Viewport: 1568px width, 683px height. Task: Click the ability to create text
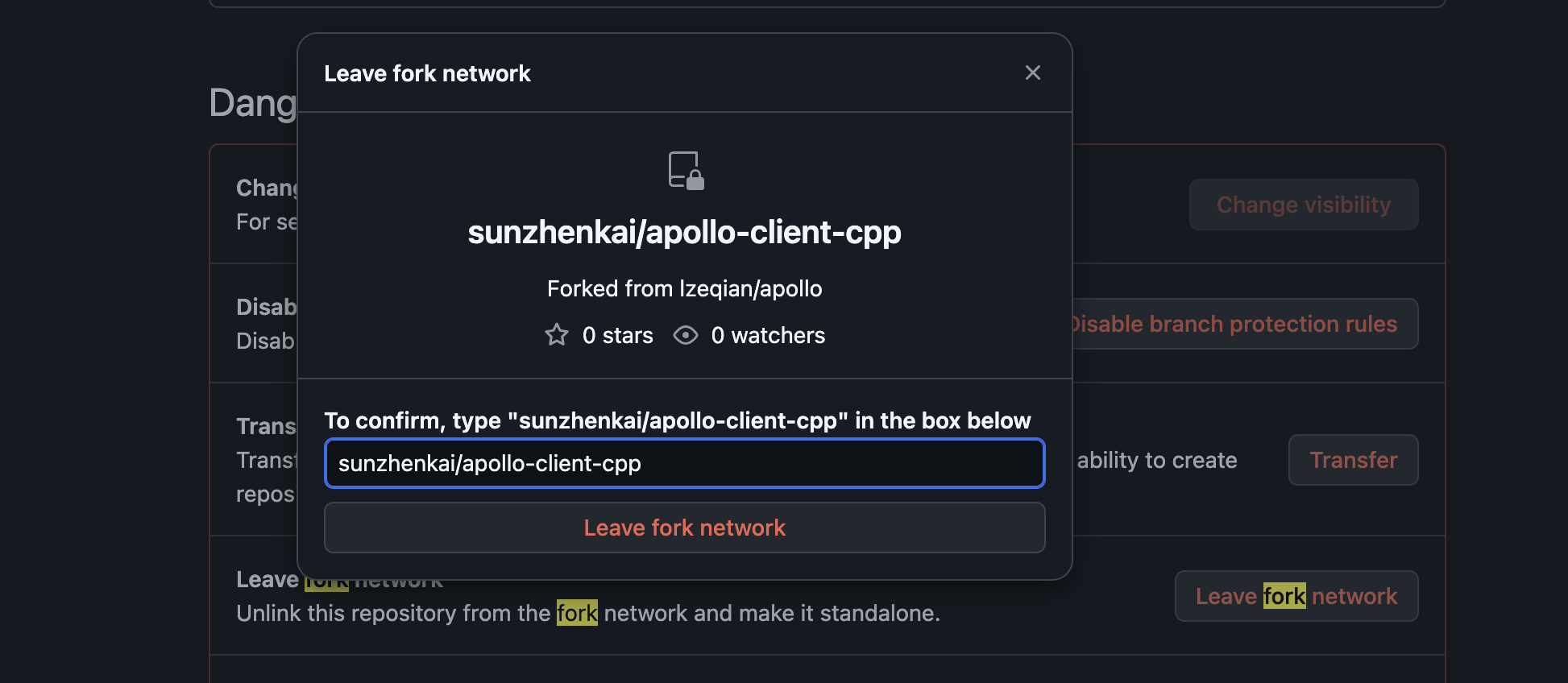pyautogui.click(x=1156, y=460)
